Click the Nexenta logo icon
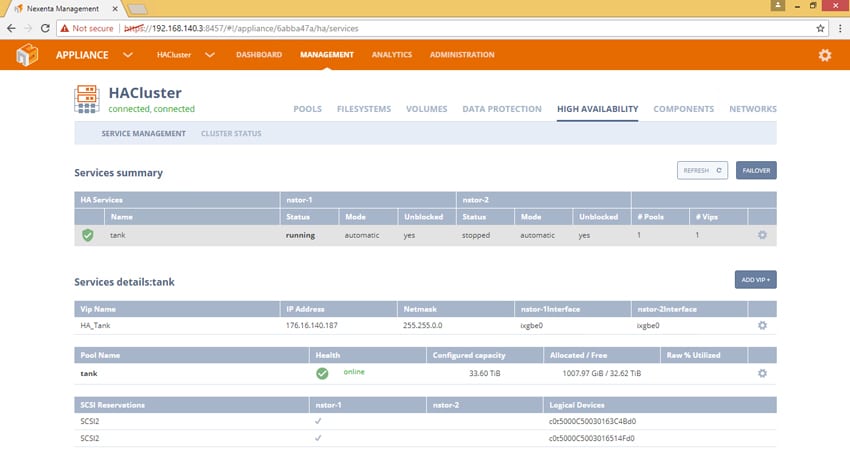This screenshot has height=451, width=850. (27, 55)
